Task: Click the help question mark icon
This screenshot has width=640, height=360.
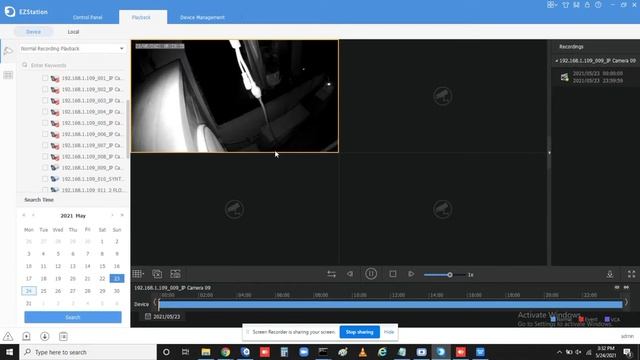Action: tap(598, 5)
